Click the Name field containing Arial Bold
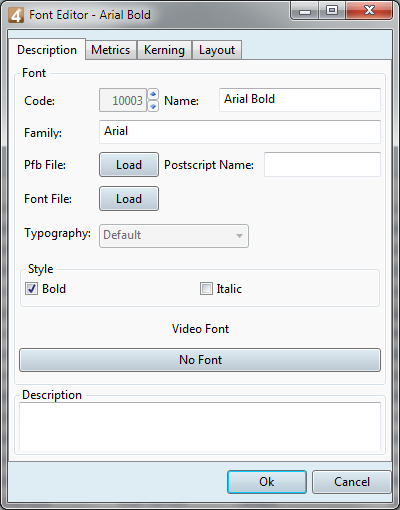This screenshot has width=400, height=510. coord(300,100)
